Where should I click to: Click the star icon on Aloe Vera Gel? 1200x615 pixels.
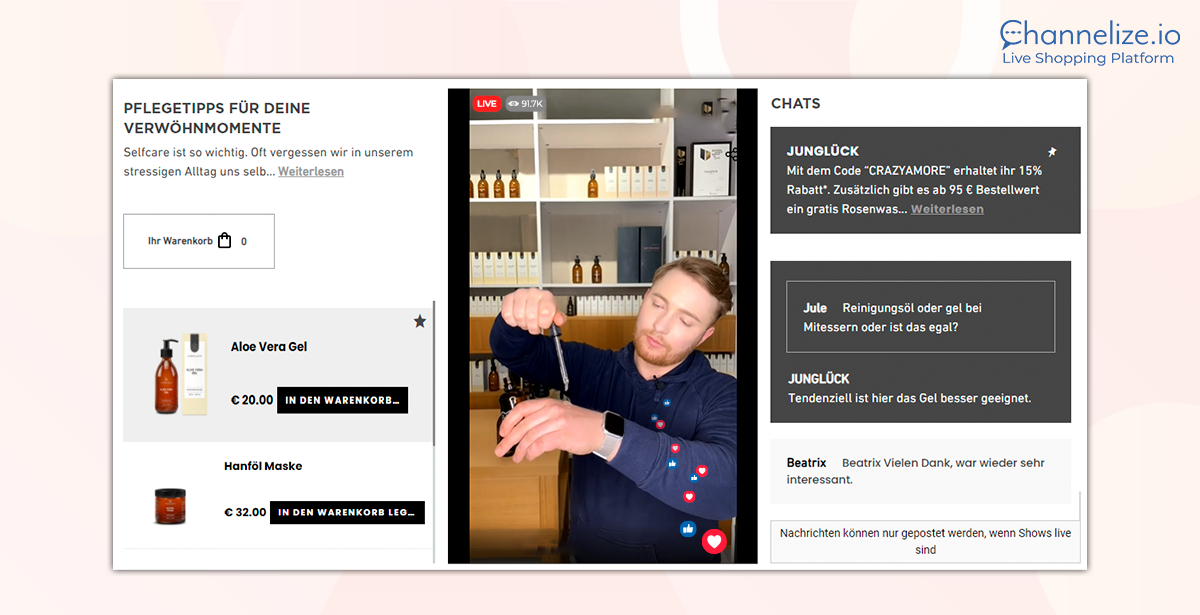coord(420,321)
